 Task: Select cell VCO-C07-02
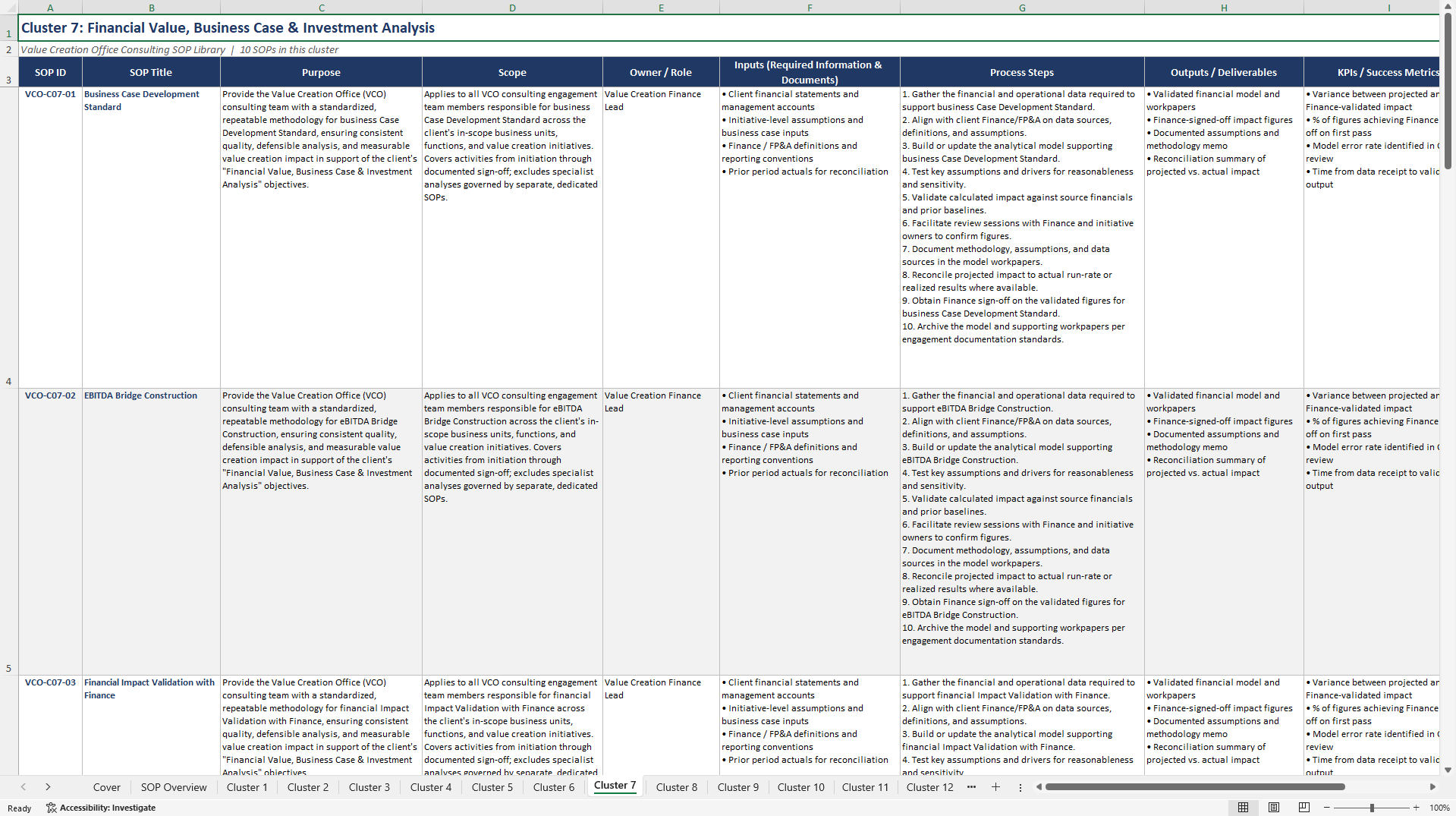pyautogui.click(x=50, y=532)
